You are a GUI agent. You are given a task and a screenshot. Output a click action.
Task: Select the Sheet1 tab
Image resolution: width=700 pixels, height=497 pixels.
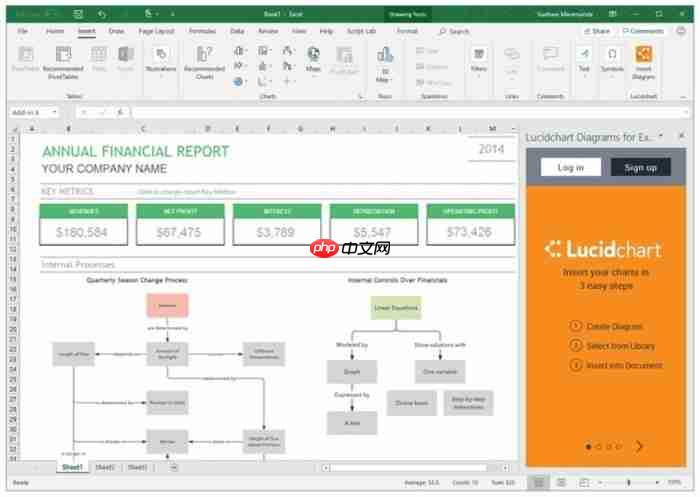click(x=72, y=467)
